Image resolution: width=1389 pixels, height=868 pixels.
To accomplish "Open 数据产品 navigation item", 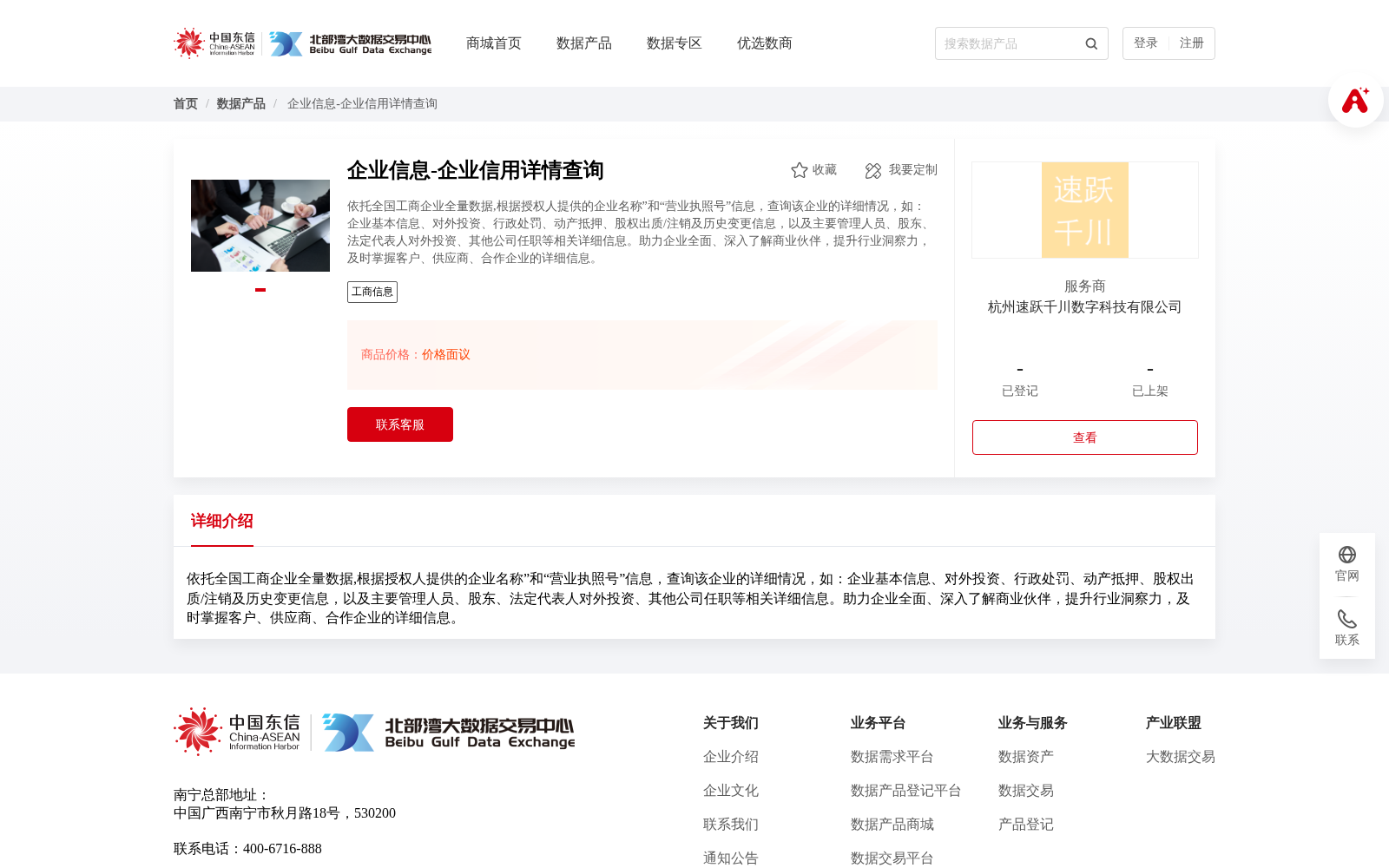I will tap(584, 43).
